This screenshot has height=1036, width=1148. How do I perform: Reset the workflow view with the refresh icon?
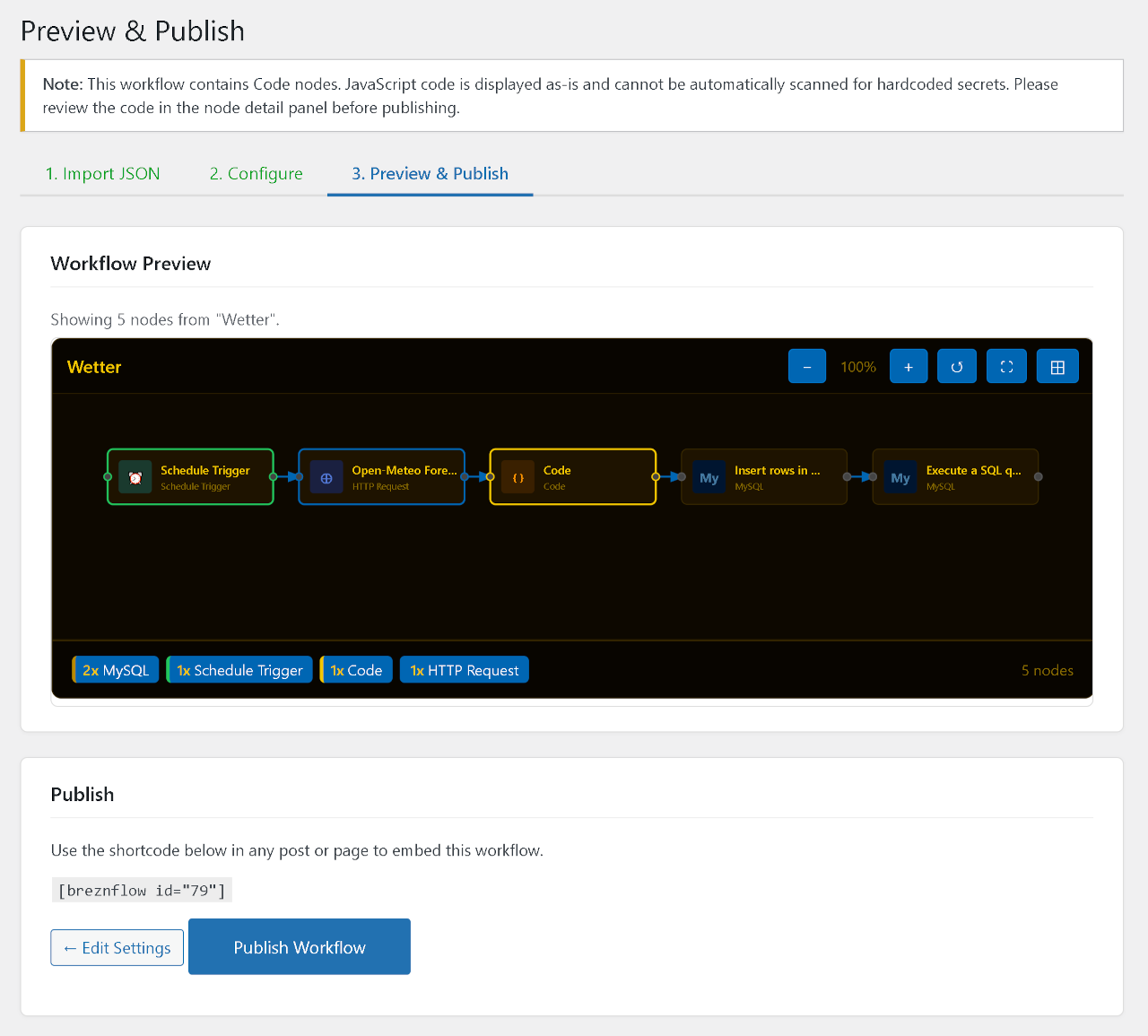[956, 366]
